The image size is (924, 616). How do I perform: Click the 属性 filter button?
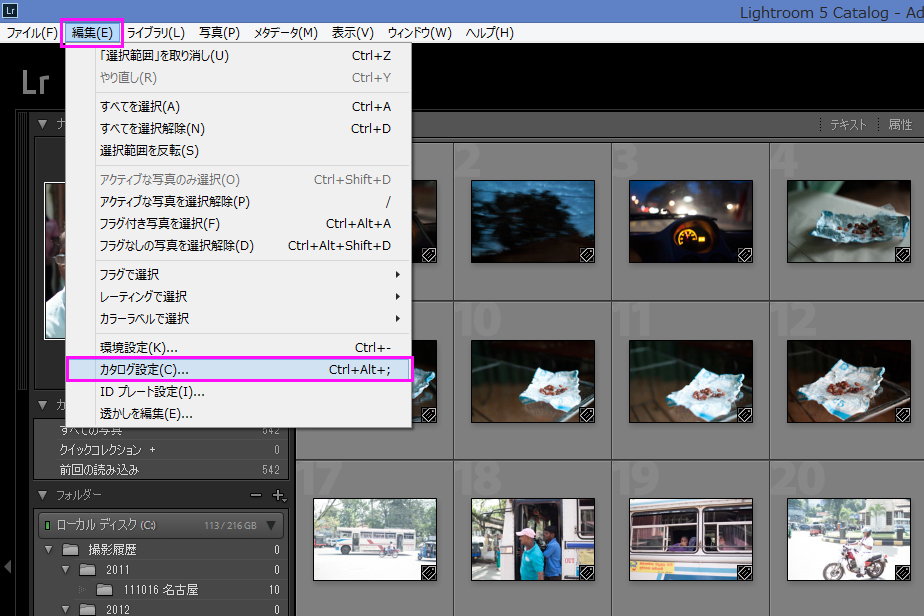pos(900,124)
